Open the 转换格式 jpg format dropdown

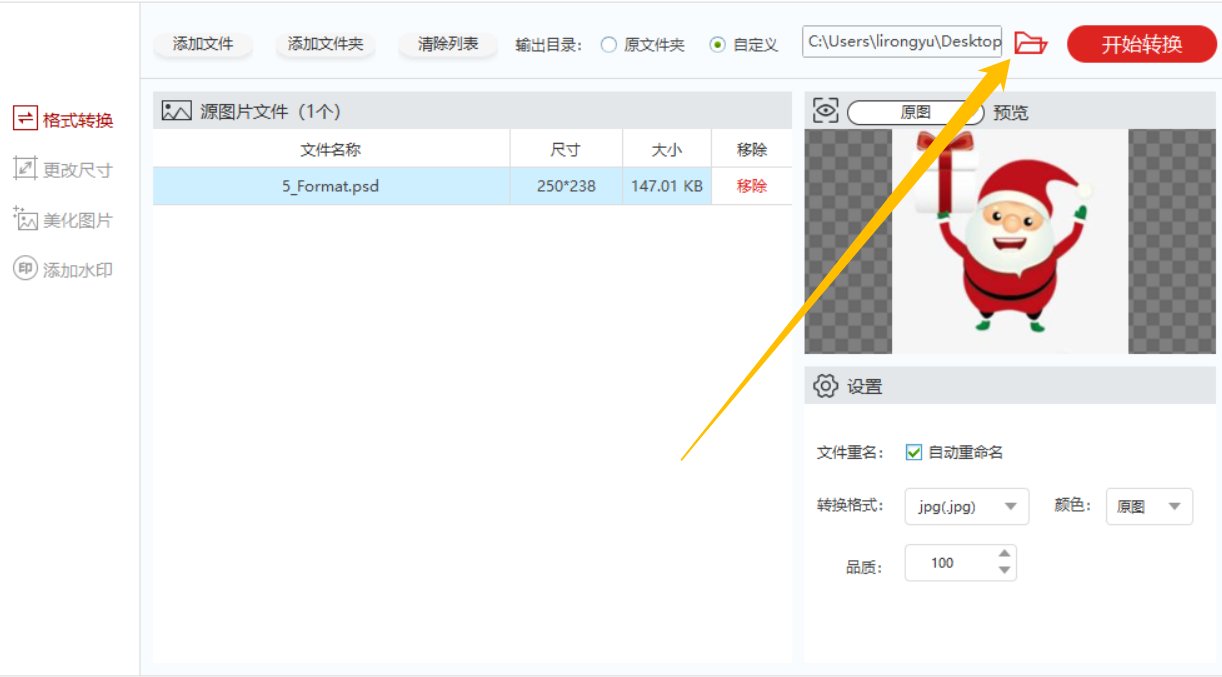pos(965,506)
